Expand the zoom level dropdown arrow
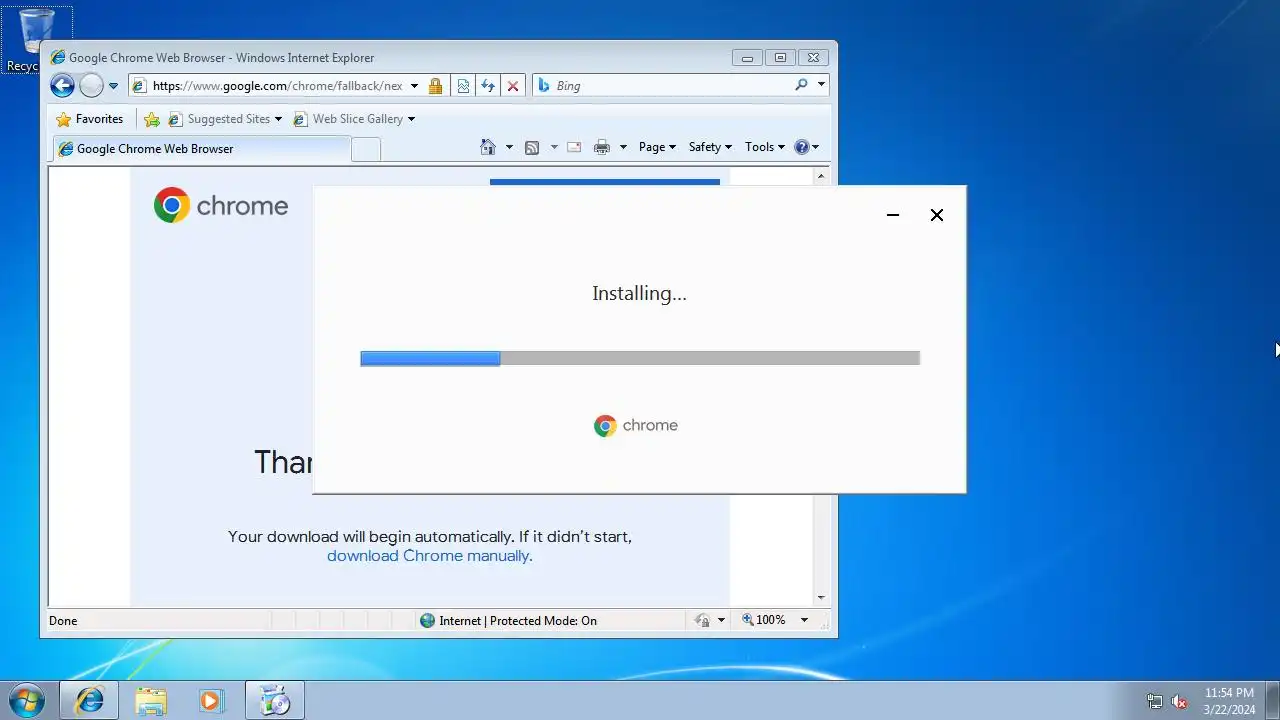This screenshot has height=720, width=1280. click(x=804, y=620)
